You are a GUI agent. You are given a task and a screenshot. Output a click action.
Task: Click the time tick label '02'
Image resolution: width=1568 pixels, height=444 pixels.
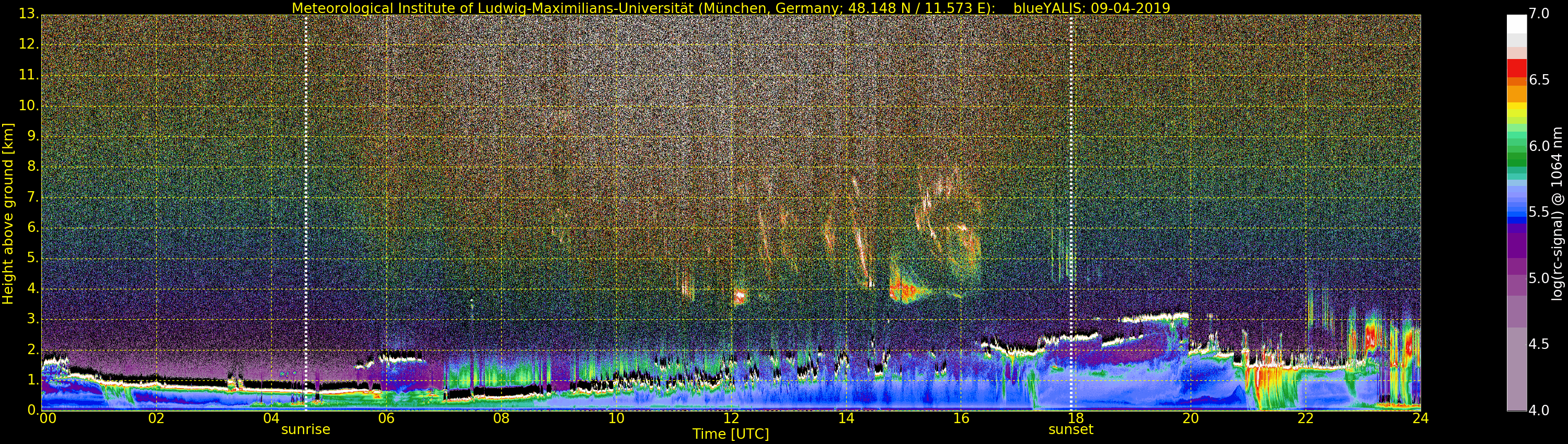click(x=156, y=418)
